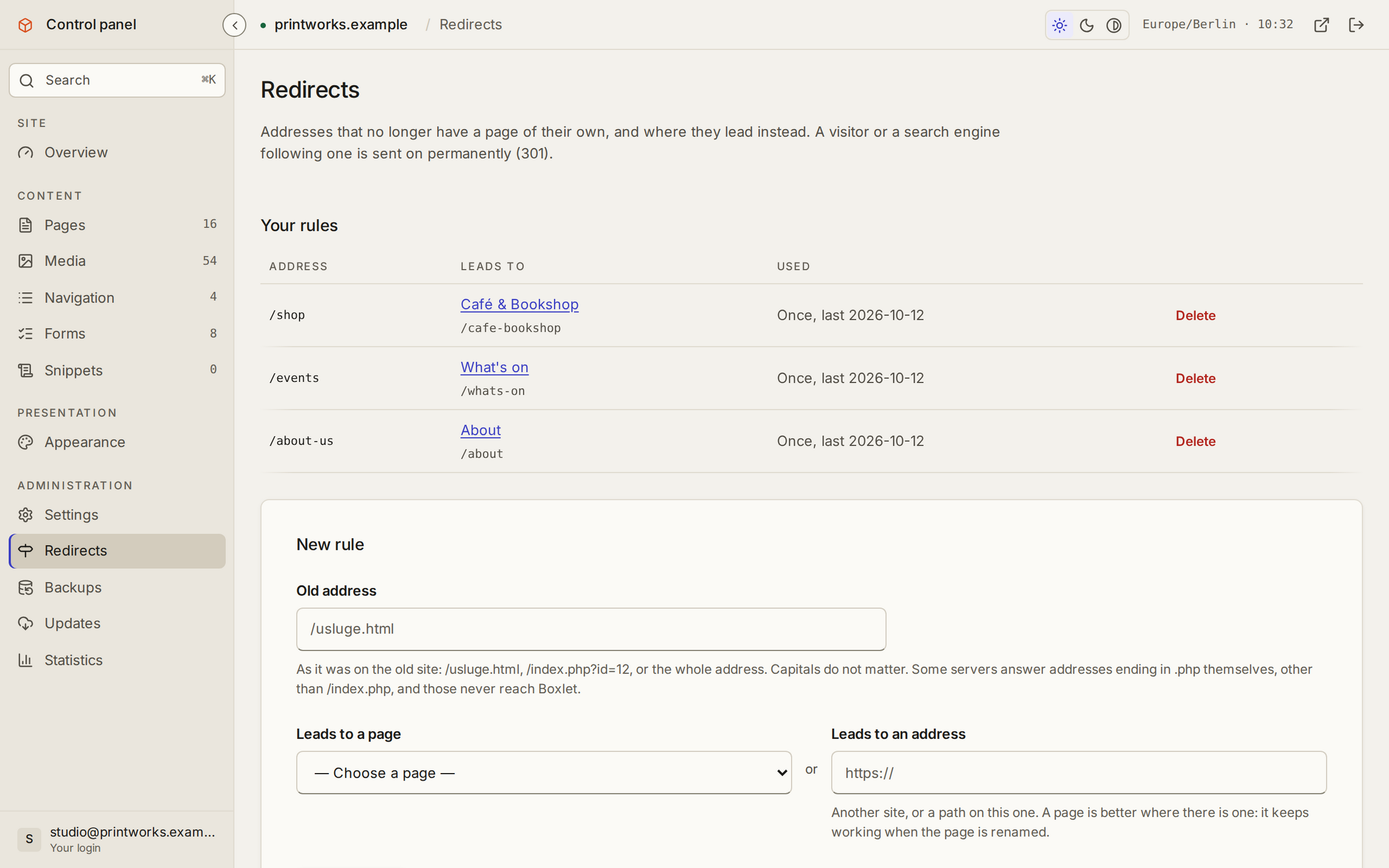Click the printworks.example breadcrumb
1389x868 pixels.
[341, 25]
